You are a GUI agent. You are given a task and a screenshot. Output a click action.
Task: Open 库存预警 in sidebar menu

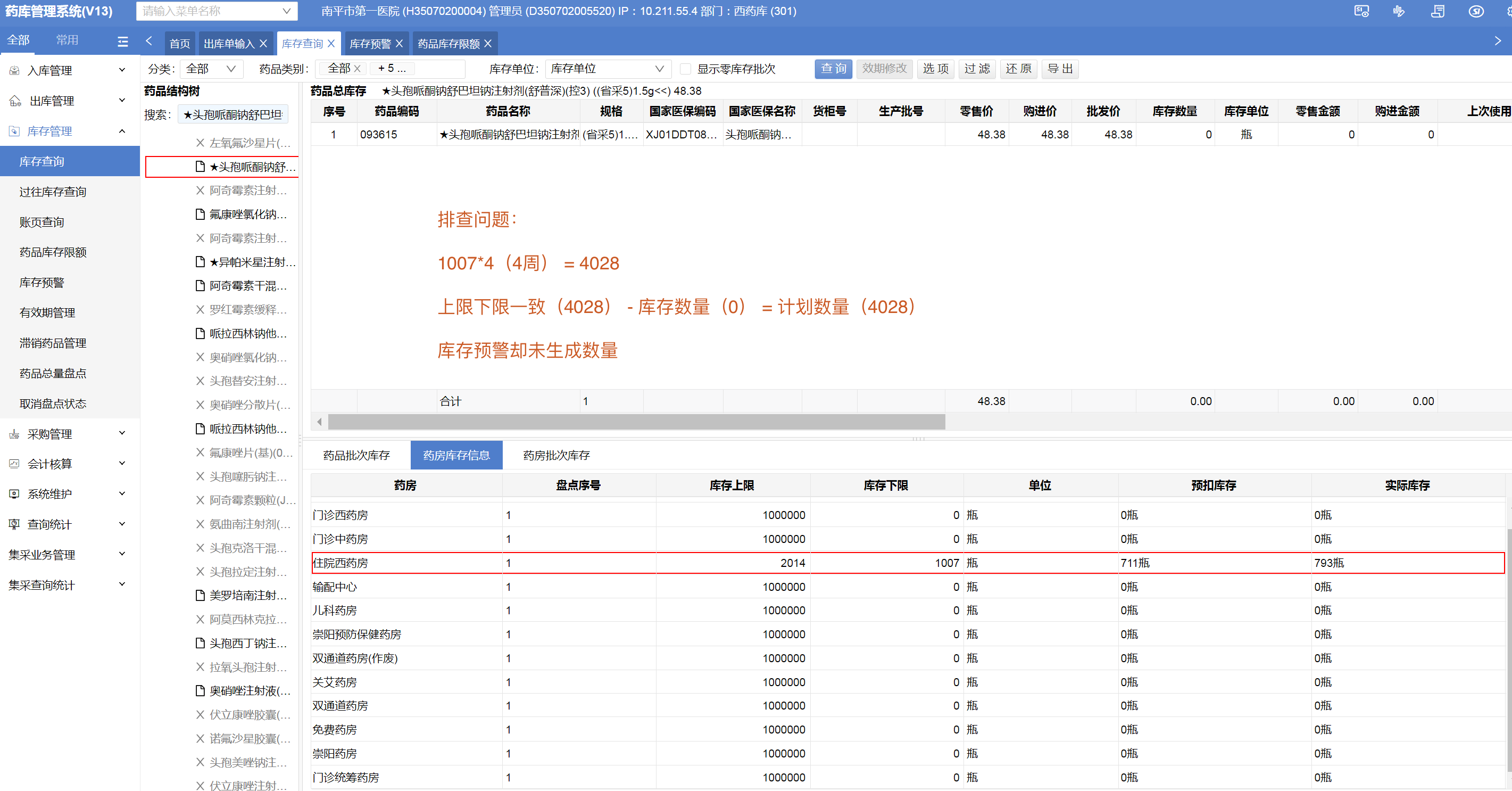(x=41, y=283)
